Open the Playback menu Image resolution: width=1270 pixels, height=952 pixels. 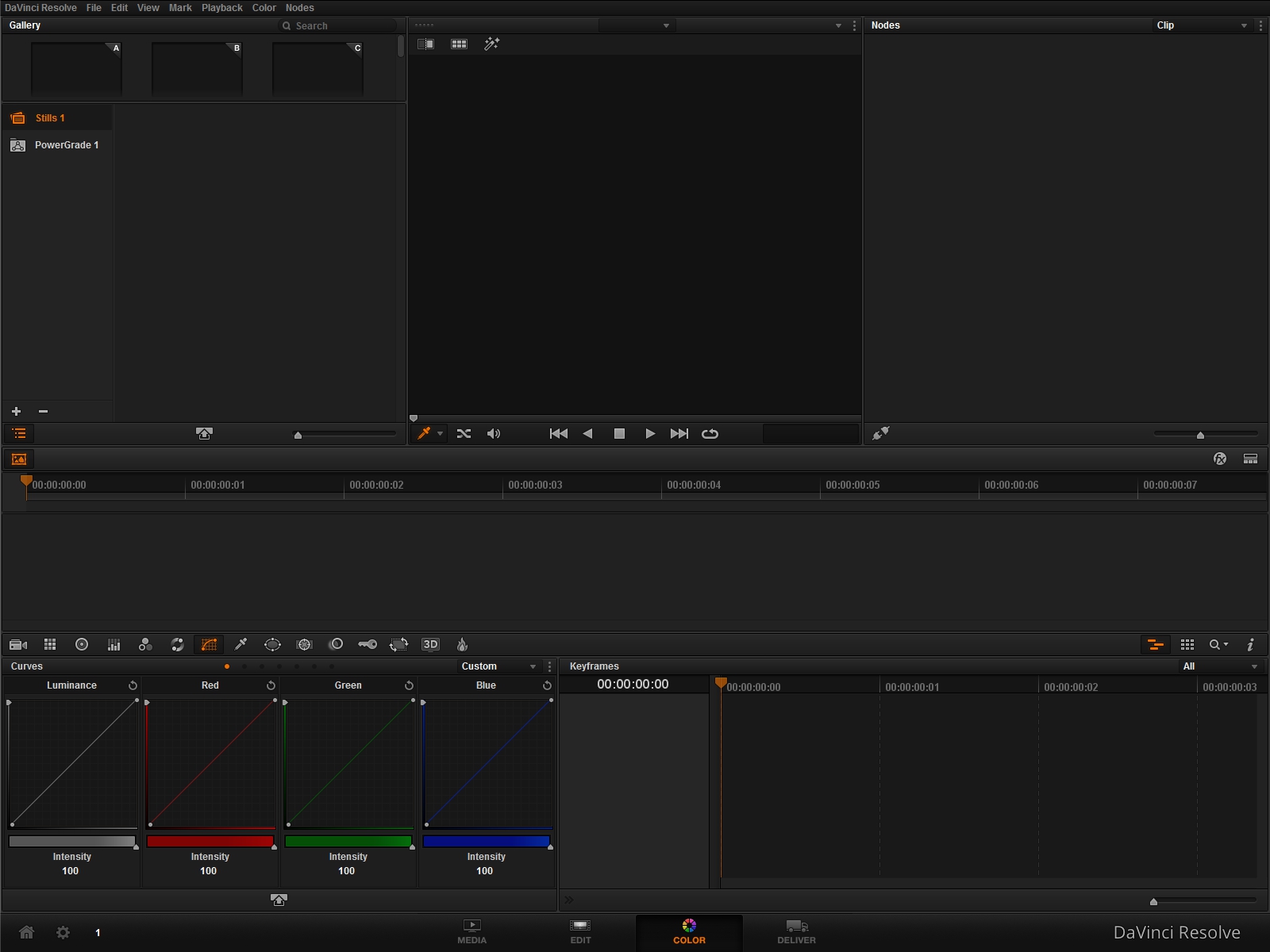pos(221,8)
